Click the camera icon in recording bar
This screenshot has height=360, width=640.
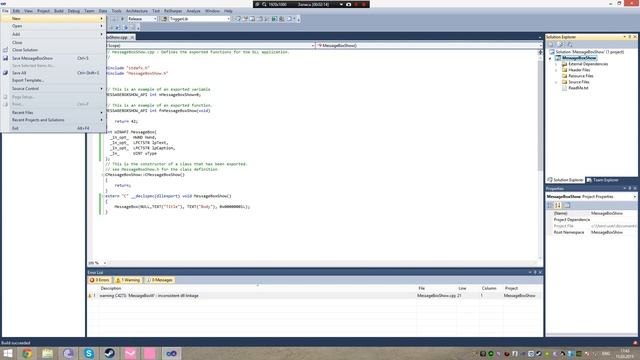[349, 4]
